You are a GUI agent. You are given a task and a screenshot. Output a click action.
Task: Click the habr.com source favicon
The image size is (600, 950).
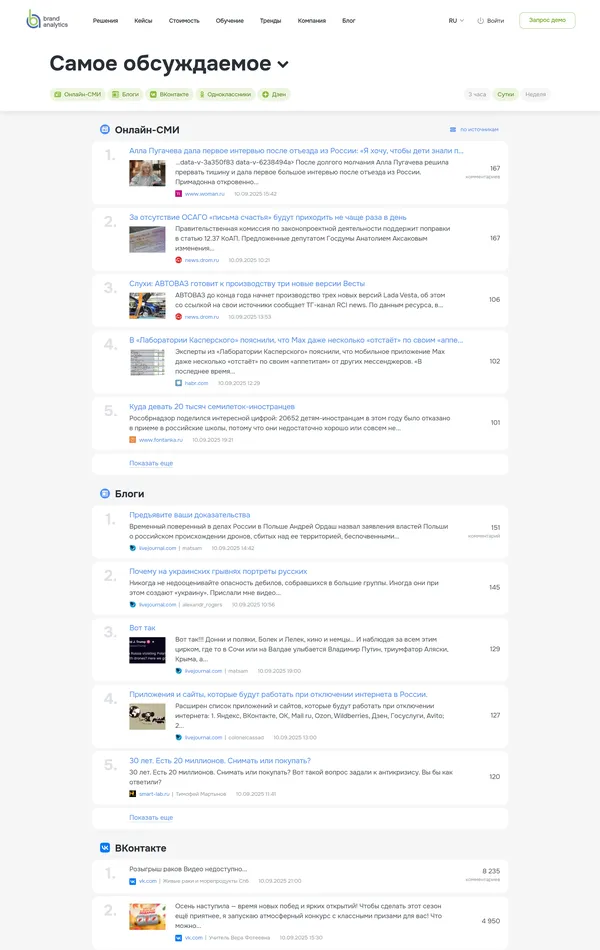[x=179, y=383]
